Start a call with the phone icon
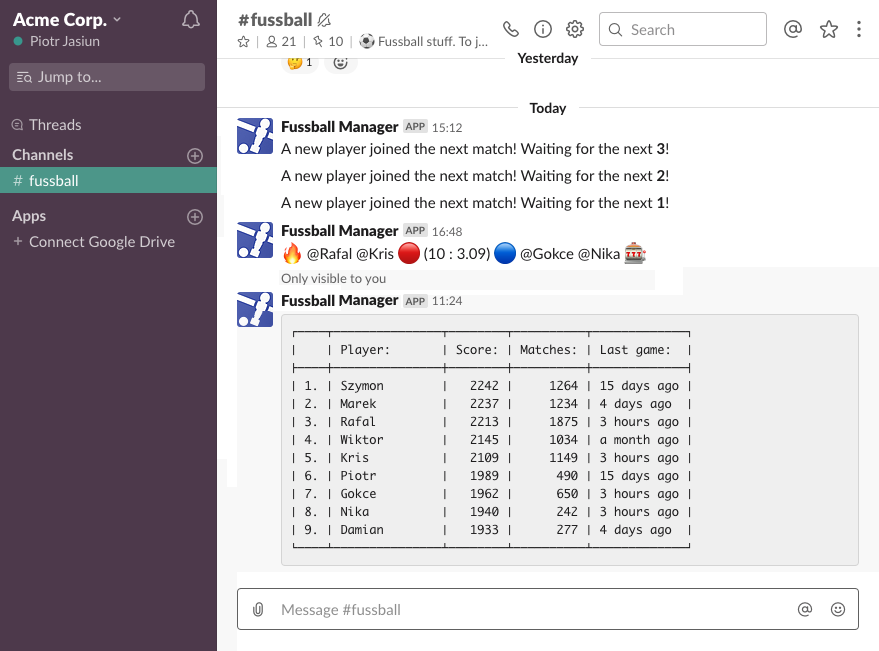 [511, 29]
